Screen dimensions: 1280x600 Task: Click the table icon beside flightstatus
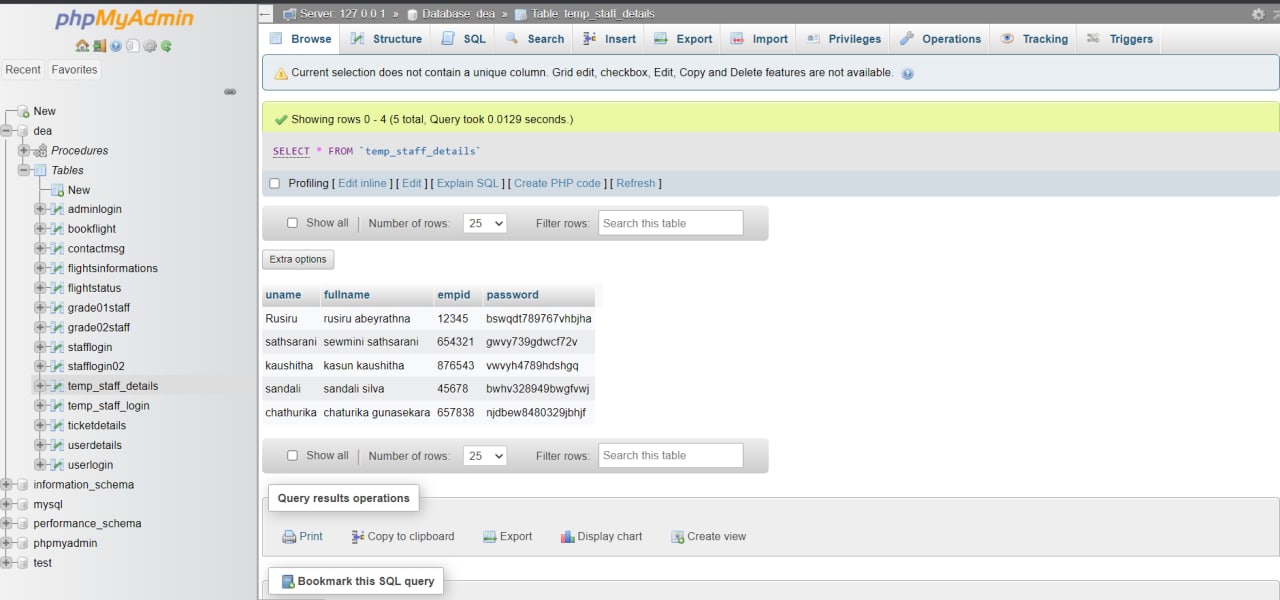click(x=57, y=288)
